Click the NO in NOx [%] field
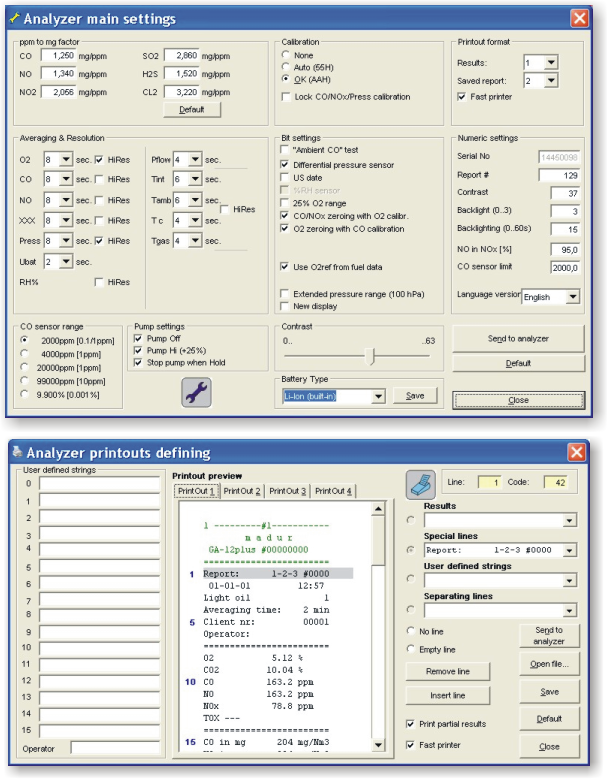Screen dimensions: 608x779 (x=565, y=249)
